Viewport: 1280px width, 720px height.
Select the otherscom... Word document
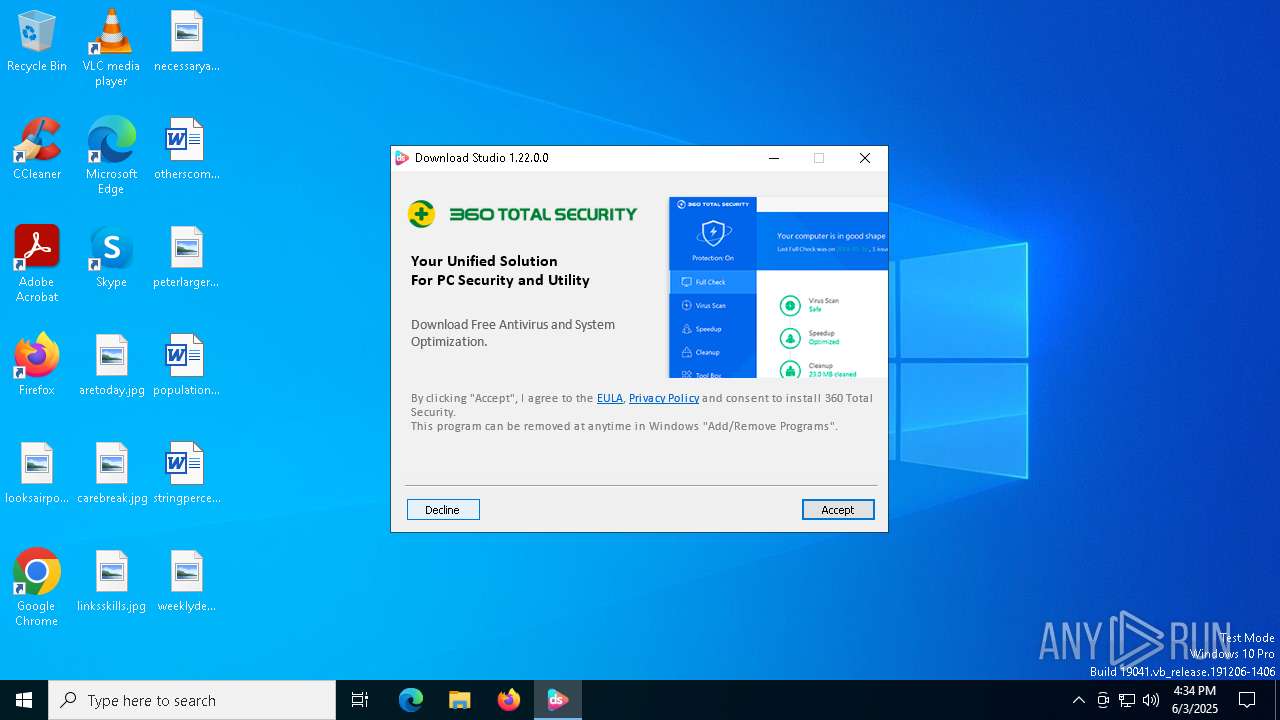(x=187, y=150)
